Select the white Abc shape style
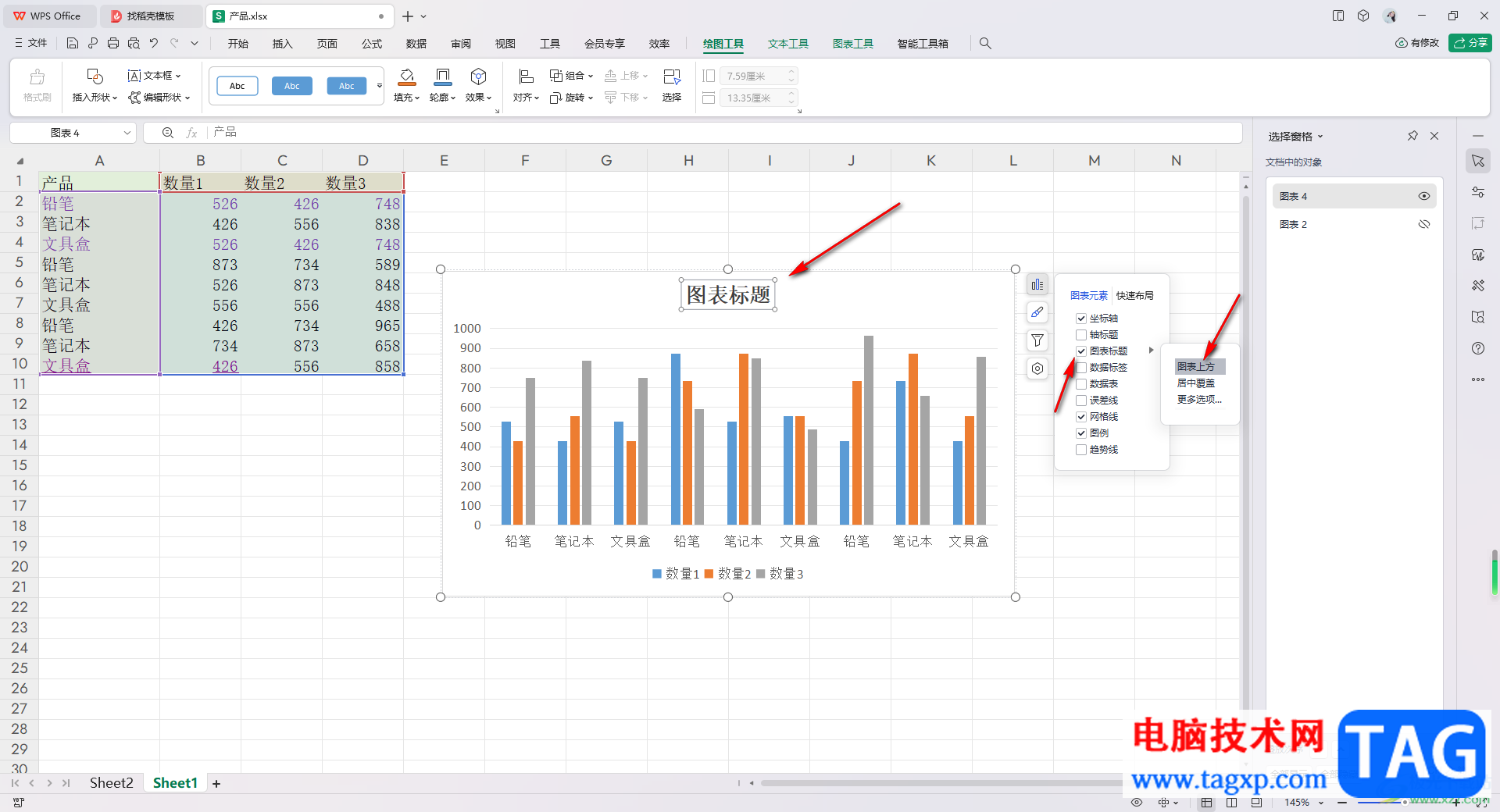 [237, 86]
